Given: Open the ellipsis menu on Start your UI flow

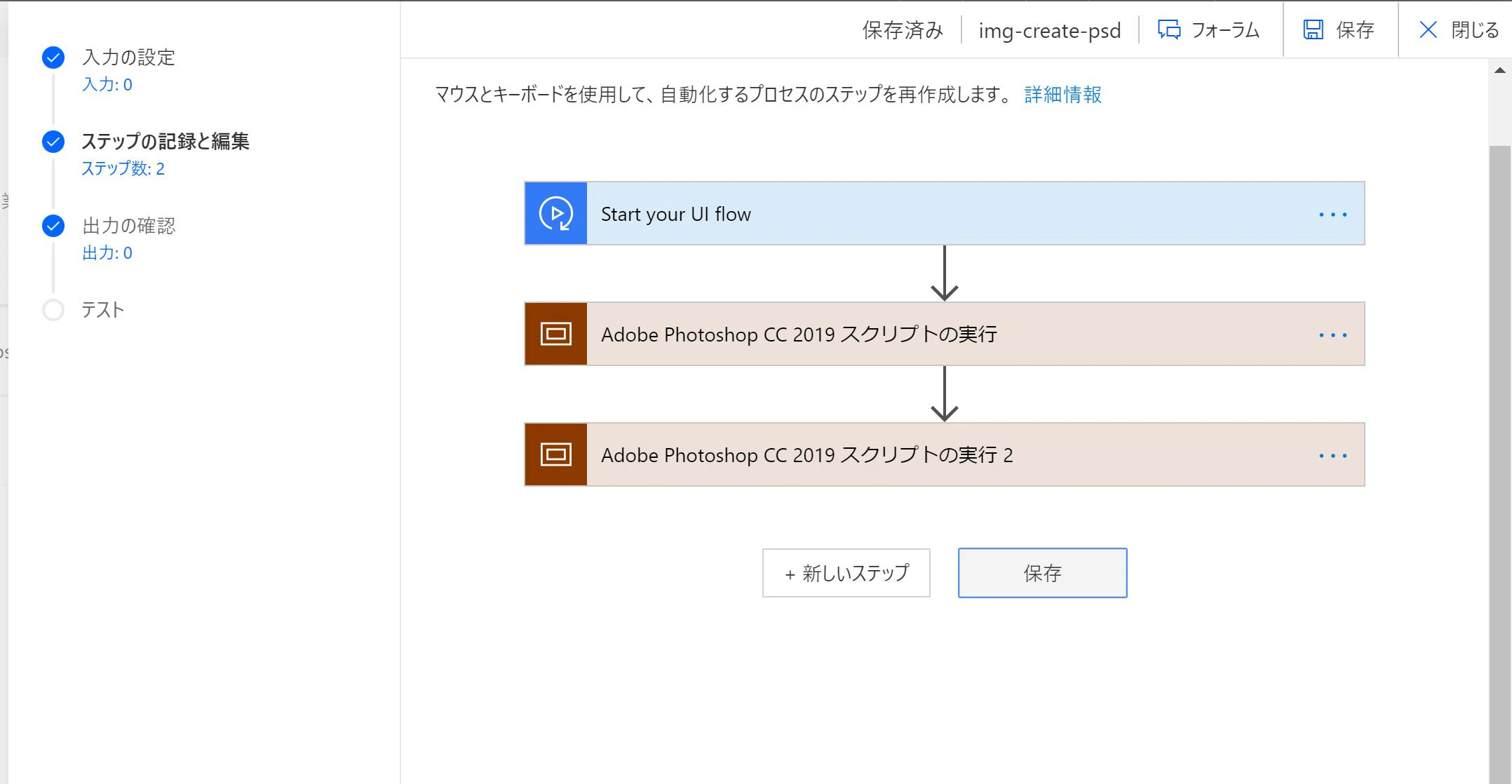Looking at the screenshot, I should (1332, 215).
